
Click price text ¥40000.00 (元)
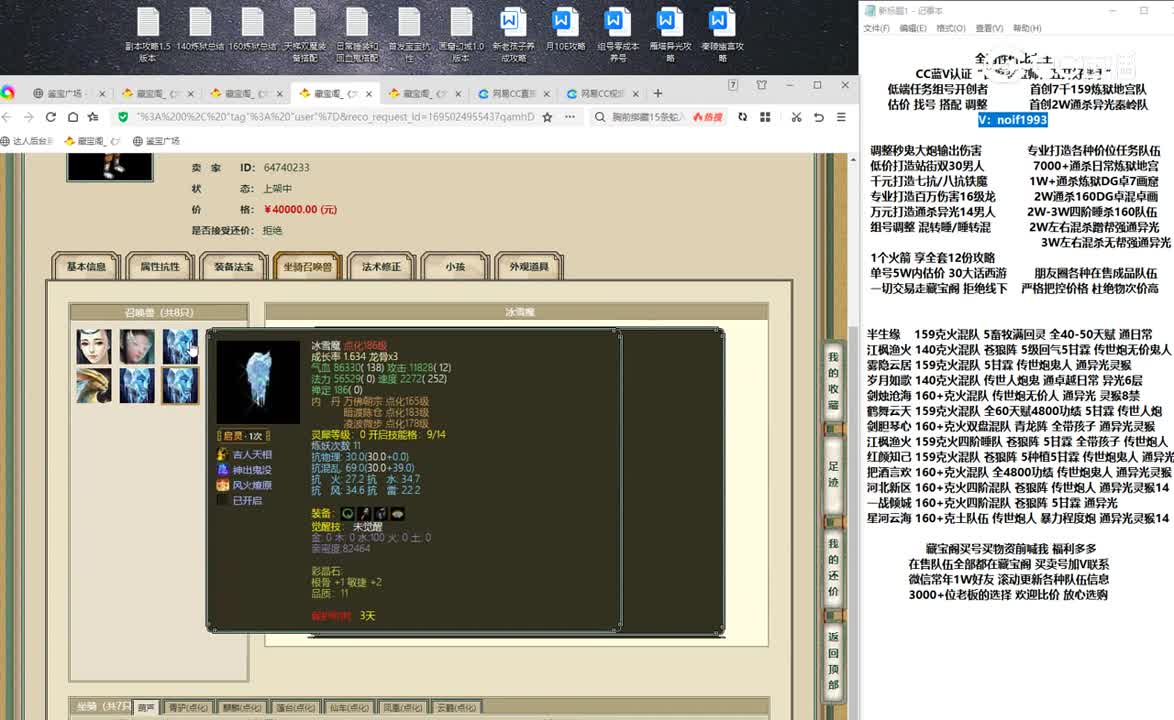click(300, 210)
